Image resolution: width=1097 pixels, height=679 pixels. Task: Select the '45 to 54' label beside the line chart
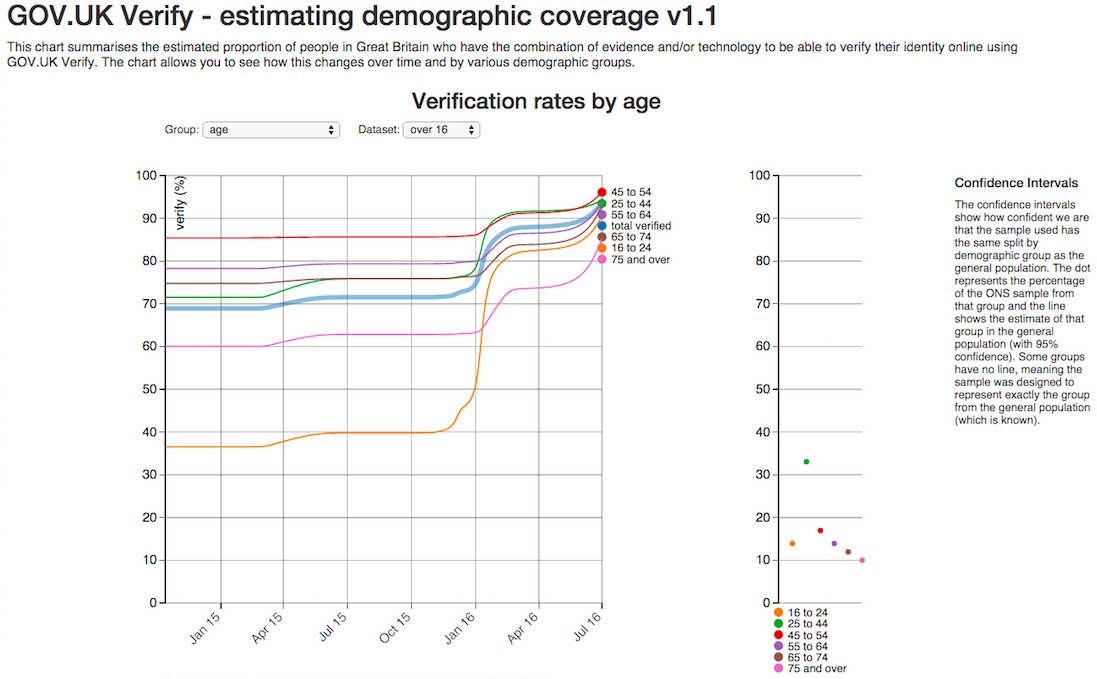[631, 192]
